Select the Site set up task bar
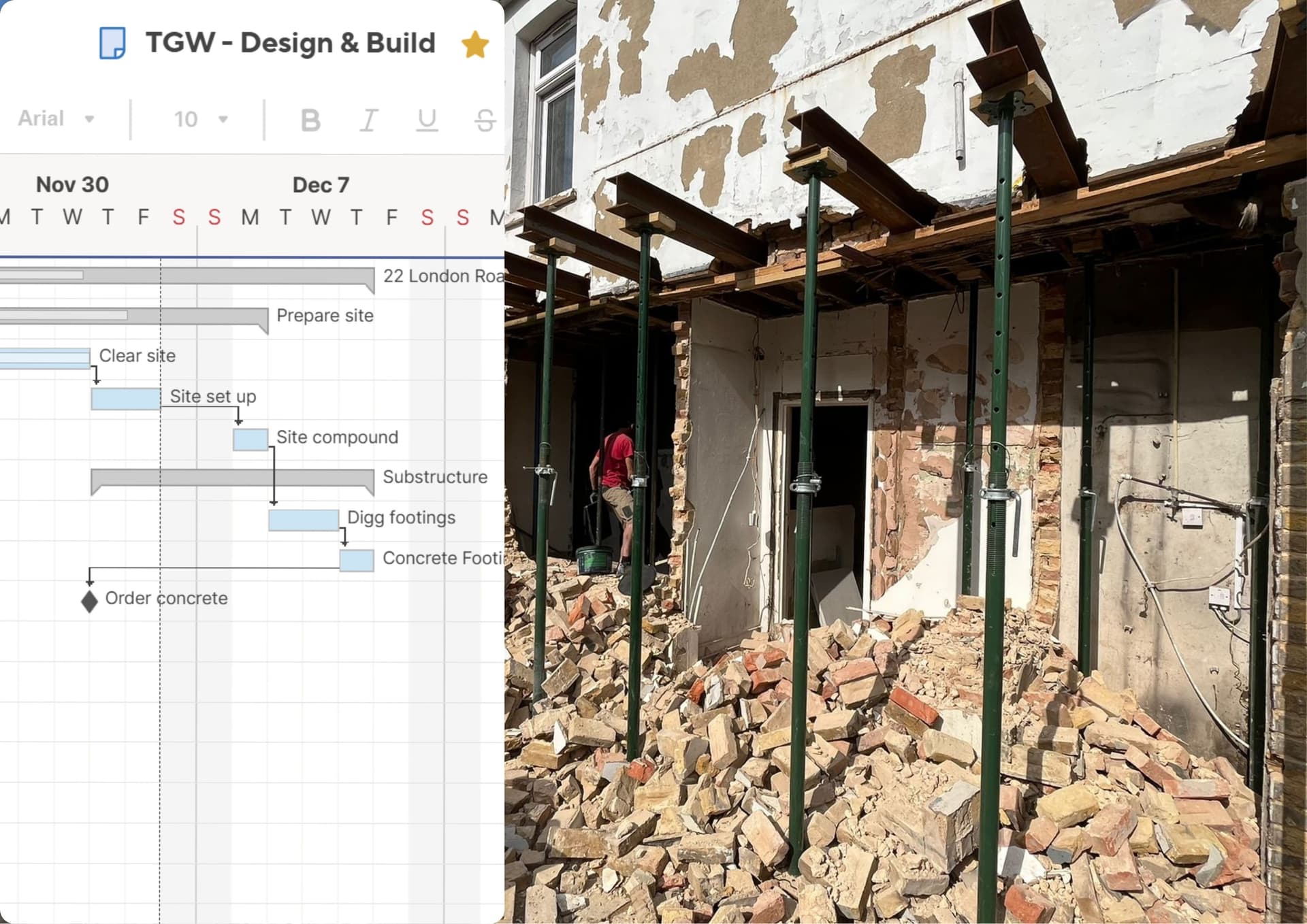 tap(126, 399)
